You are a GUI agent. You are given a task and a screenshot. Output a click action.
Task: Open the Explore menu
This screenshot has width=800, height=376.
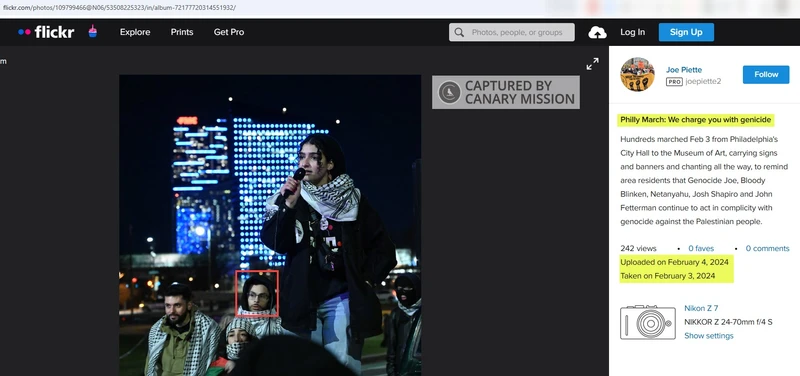(135, 32)
